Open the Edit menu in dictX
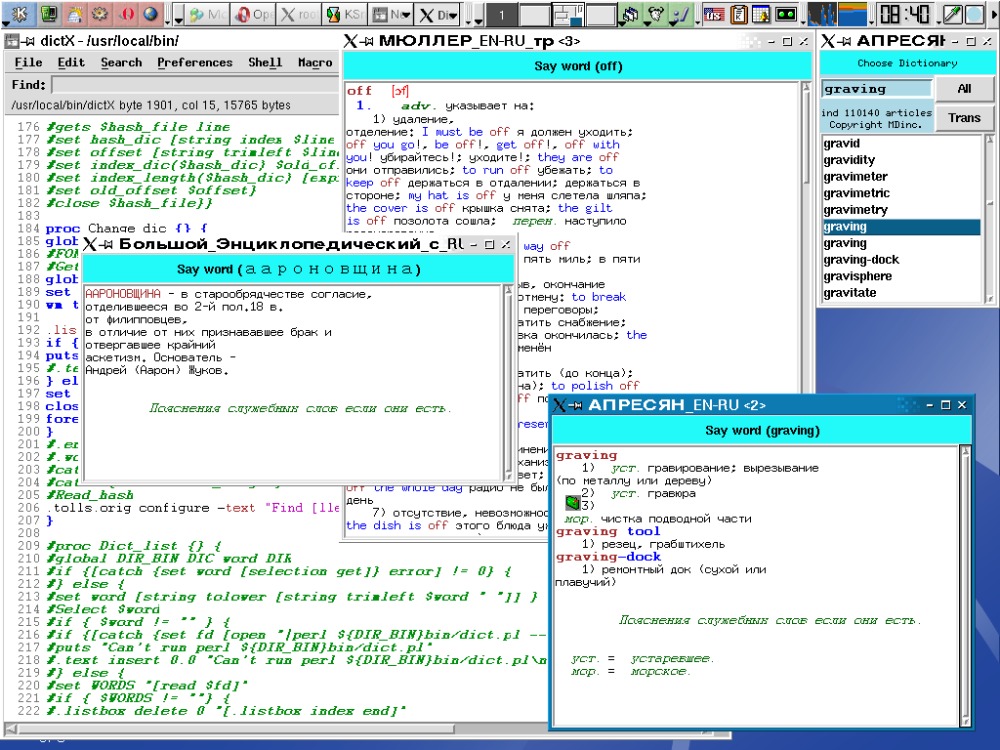This screenshot has width=1000, height=750. click(x=71, y=62)
